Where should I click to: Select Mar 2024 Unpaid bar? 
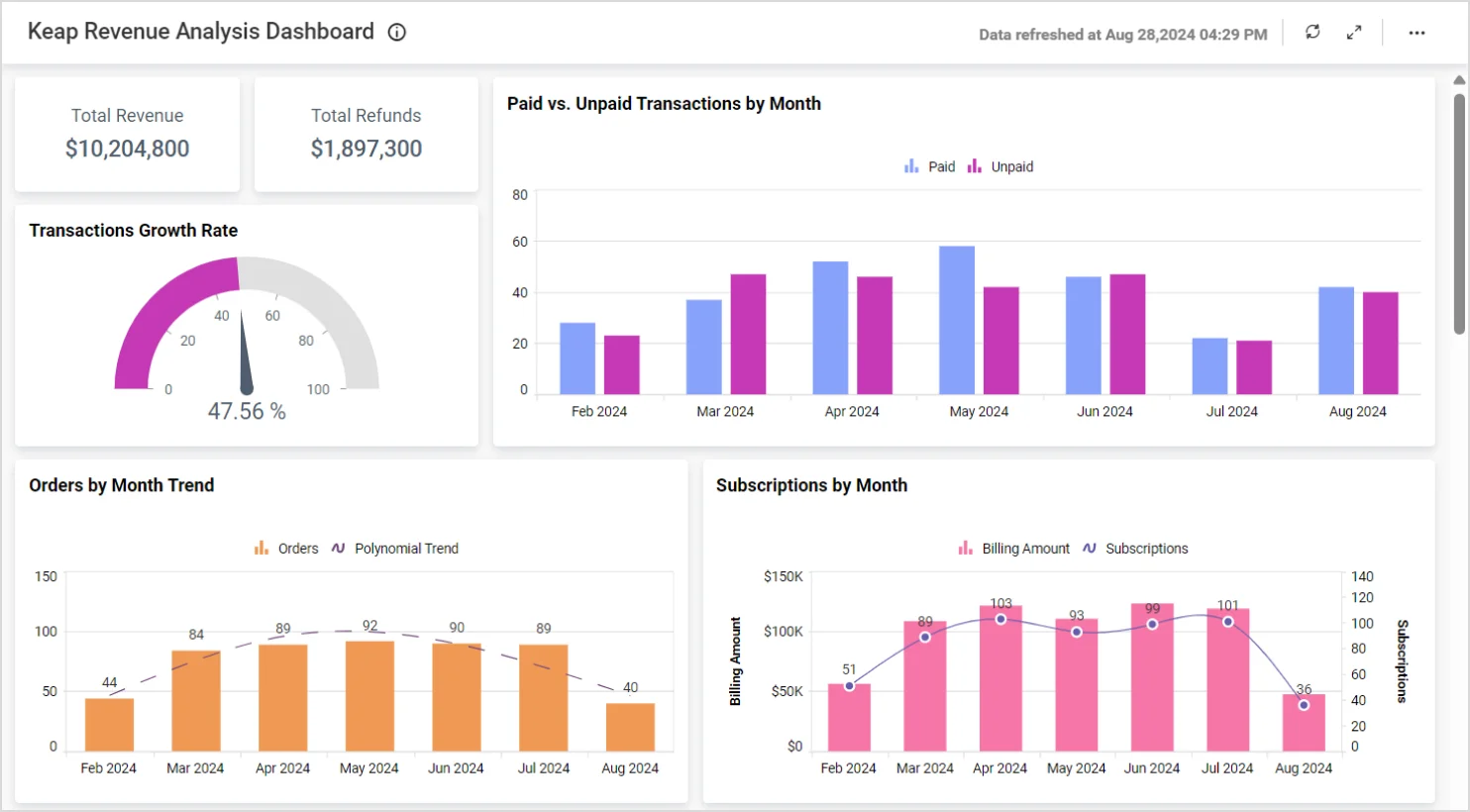(x=748, y=334)
